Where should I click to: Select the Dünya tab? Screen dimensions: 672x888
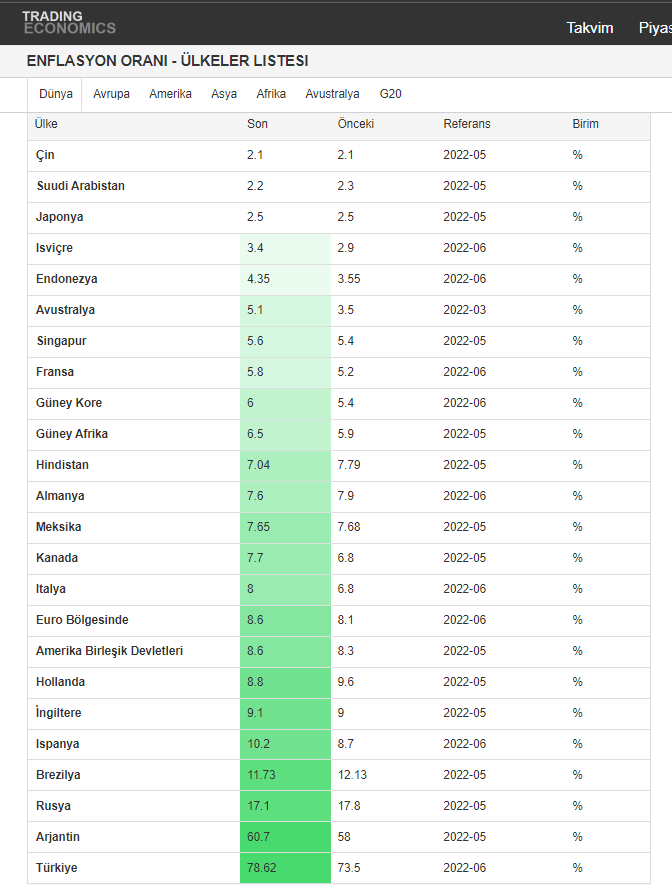click(x=56, y=94)
